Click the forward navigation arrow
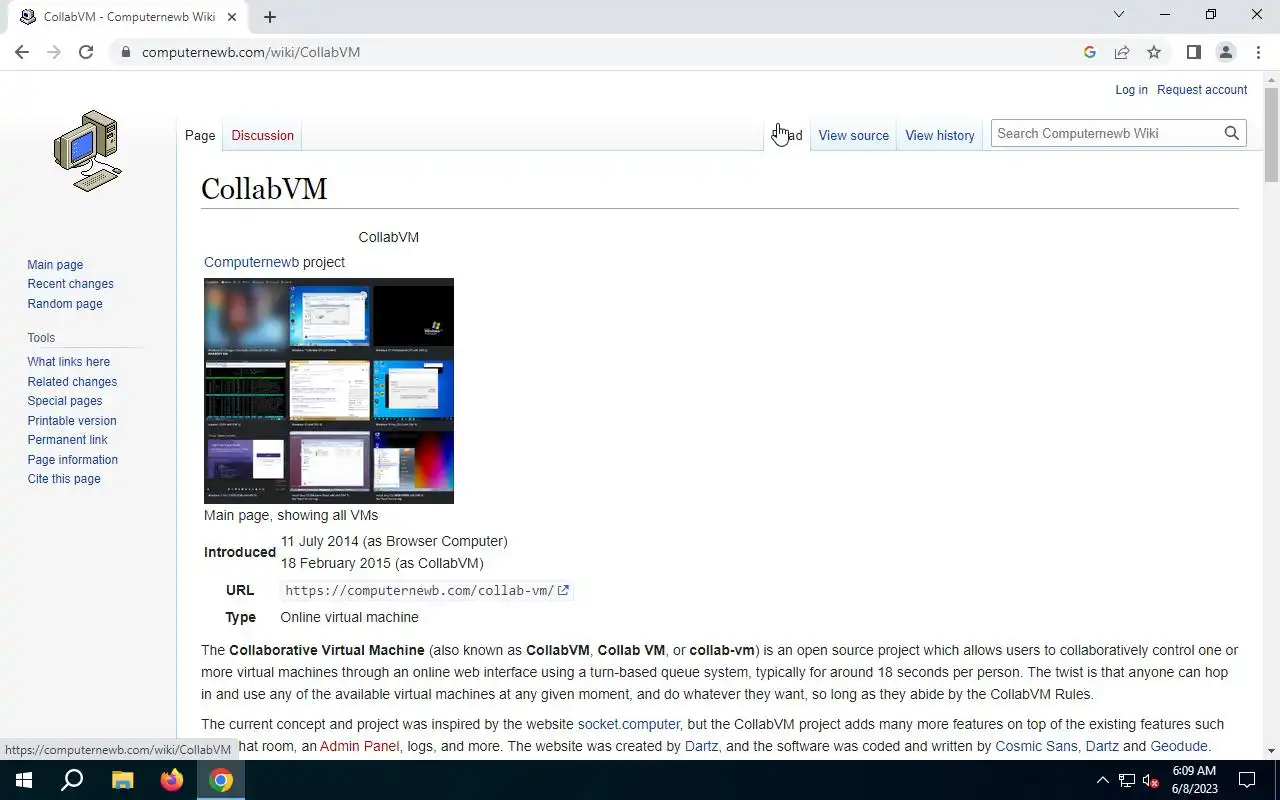The image size is (1280, 800). click(54, 52)
